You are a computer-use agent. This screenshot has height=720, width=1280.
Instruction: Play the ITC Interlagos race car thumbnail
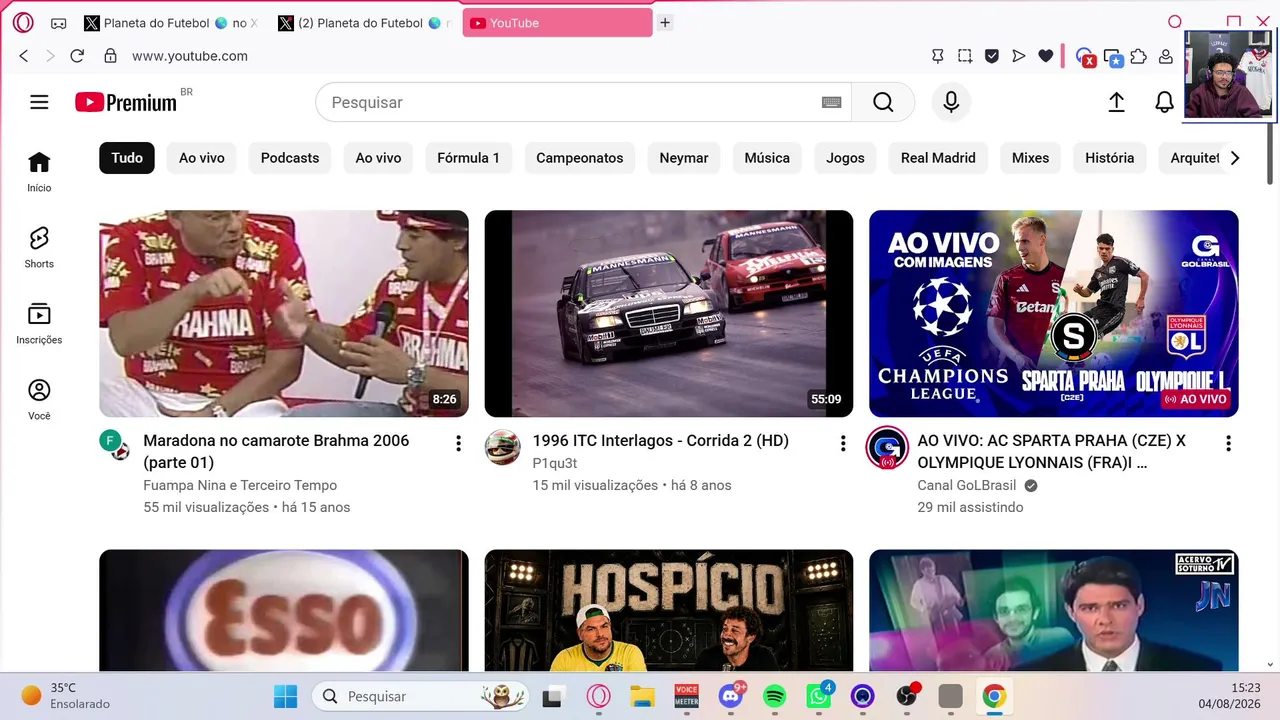tap(669, 313)
